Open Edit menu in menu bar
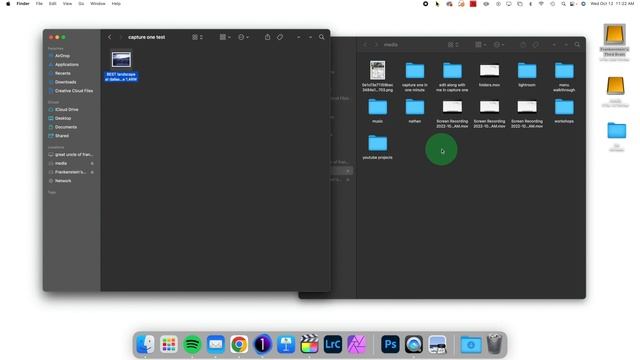 53,4
